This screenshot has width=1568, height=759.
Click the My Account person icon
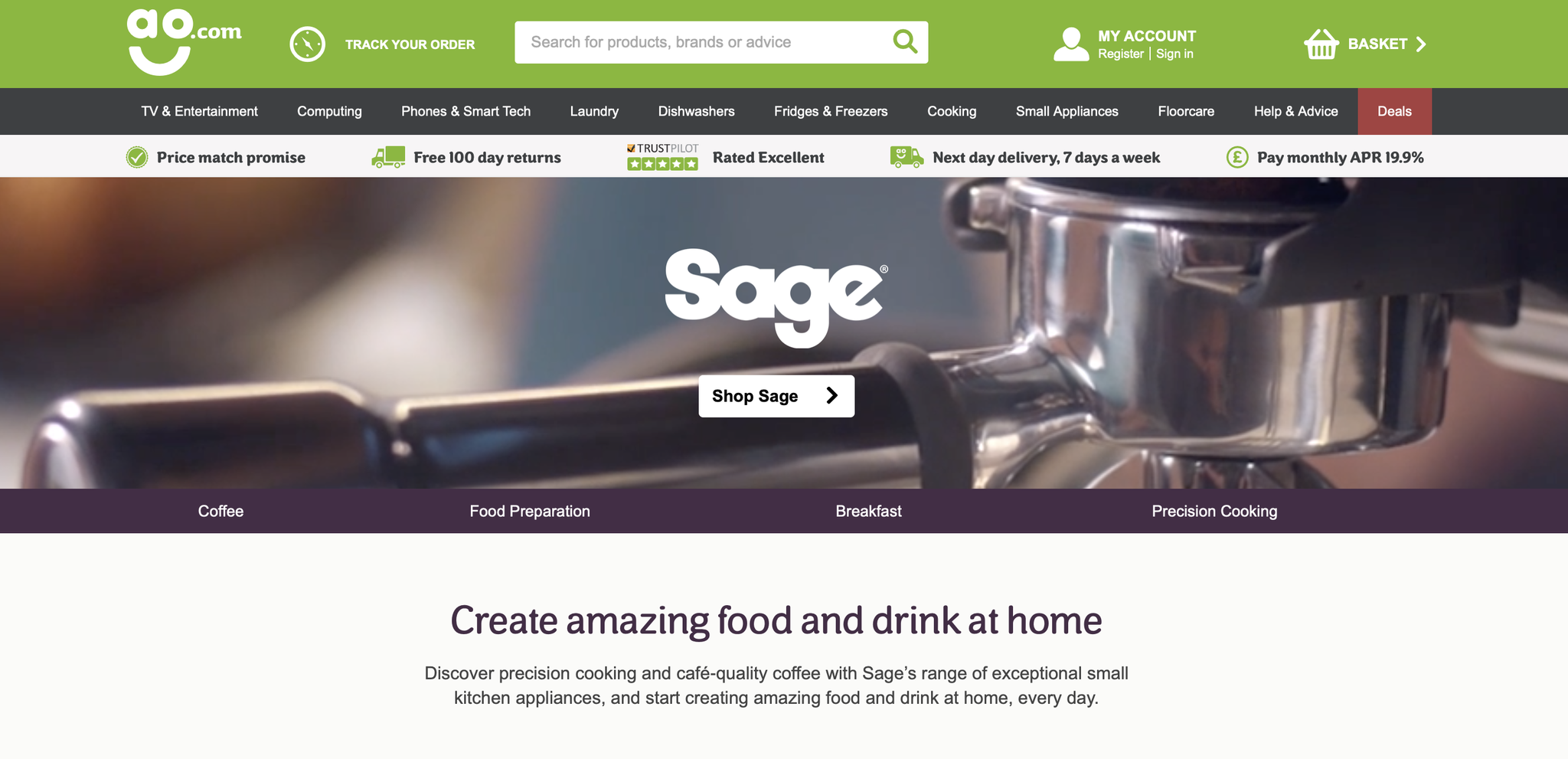coord(1071,44)
